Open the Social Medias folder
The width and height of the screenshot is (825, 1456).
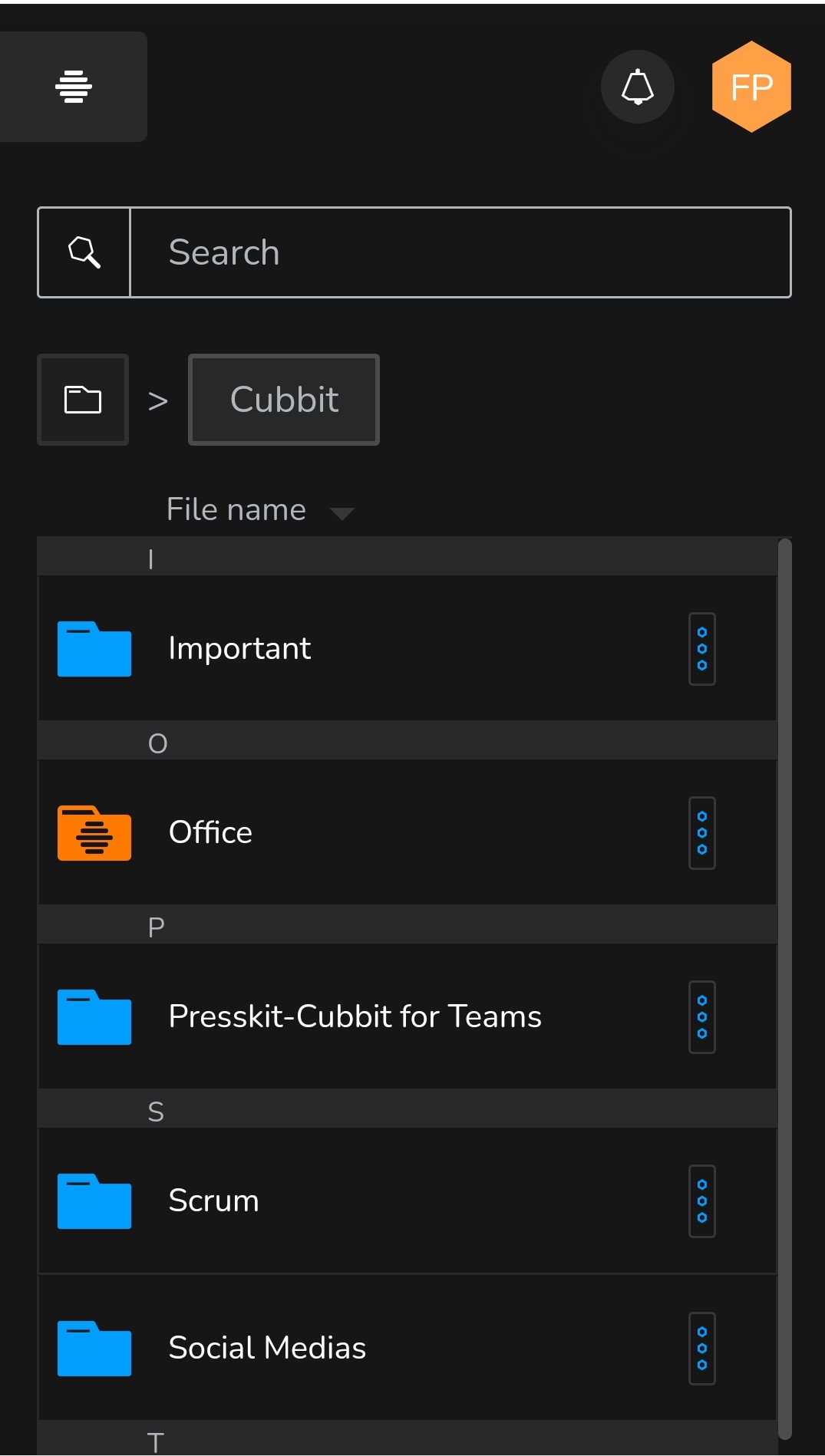click(267, 1349)
